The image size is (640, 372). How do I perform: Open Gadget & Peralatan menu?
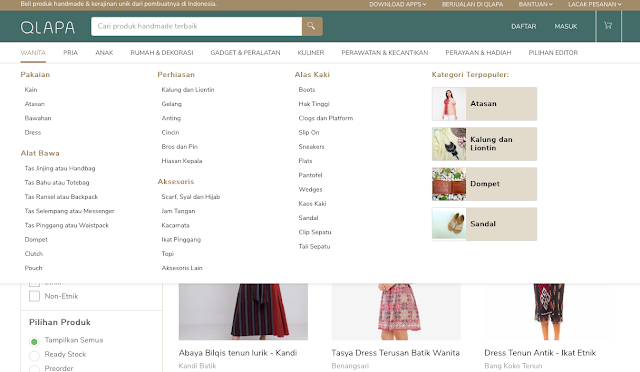coord(245,53)
